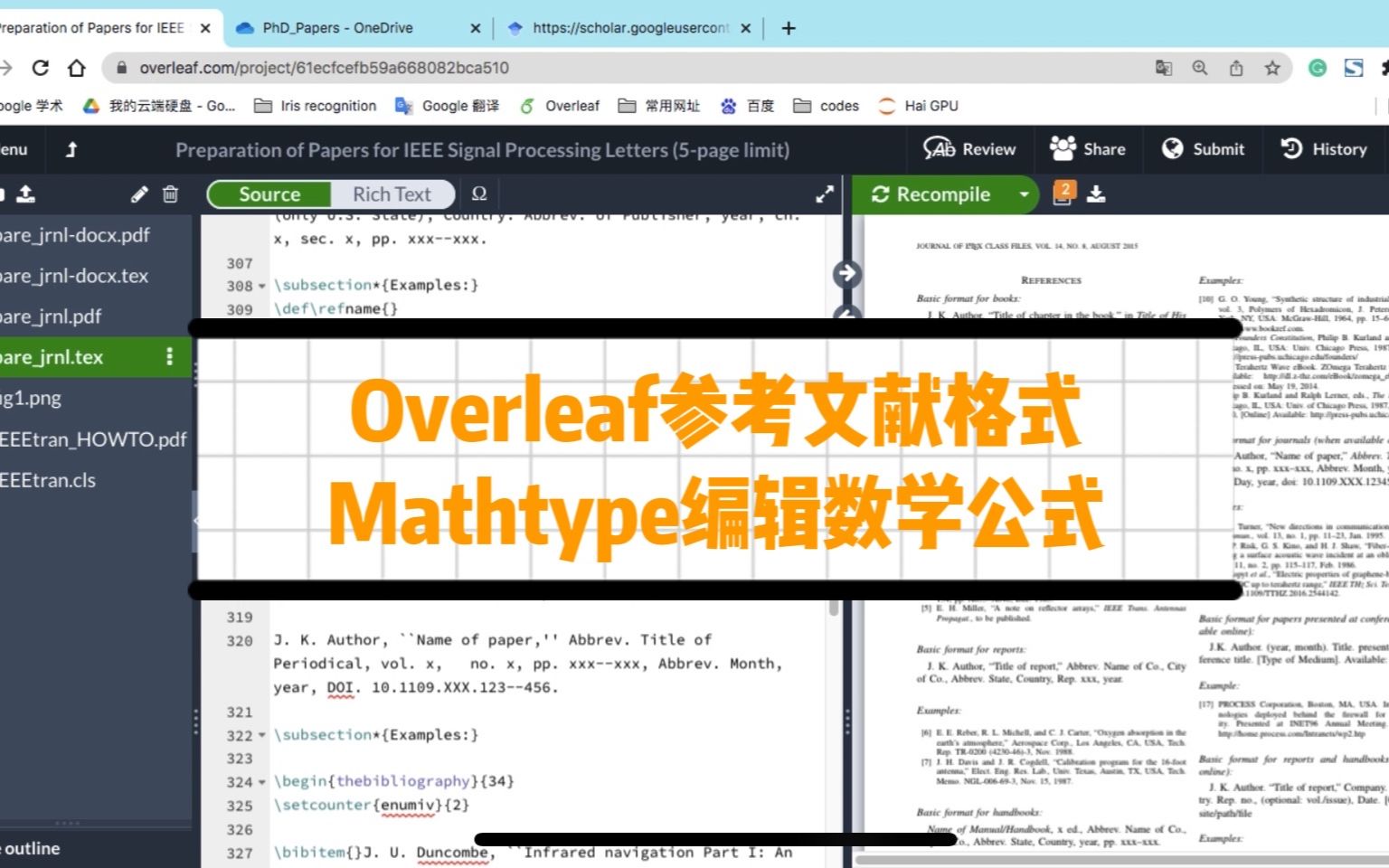The height and width of the screenshot is (868, 1389).
Task: Reload the Overleaf page
Action: (x=40, y=68)
